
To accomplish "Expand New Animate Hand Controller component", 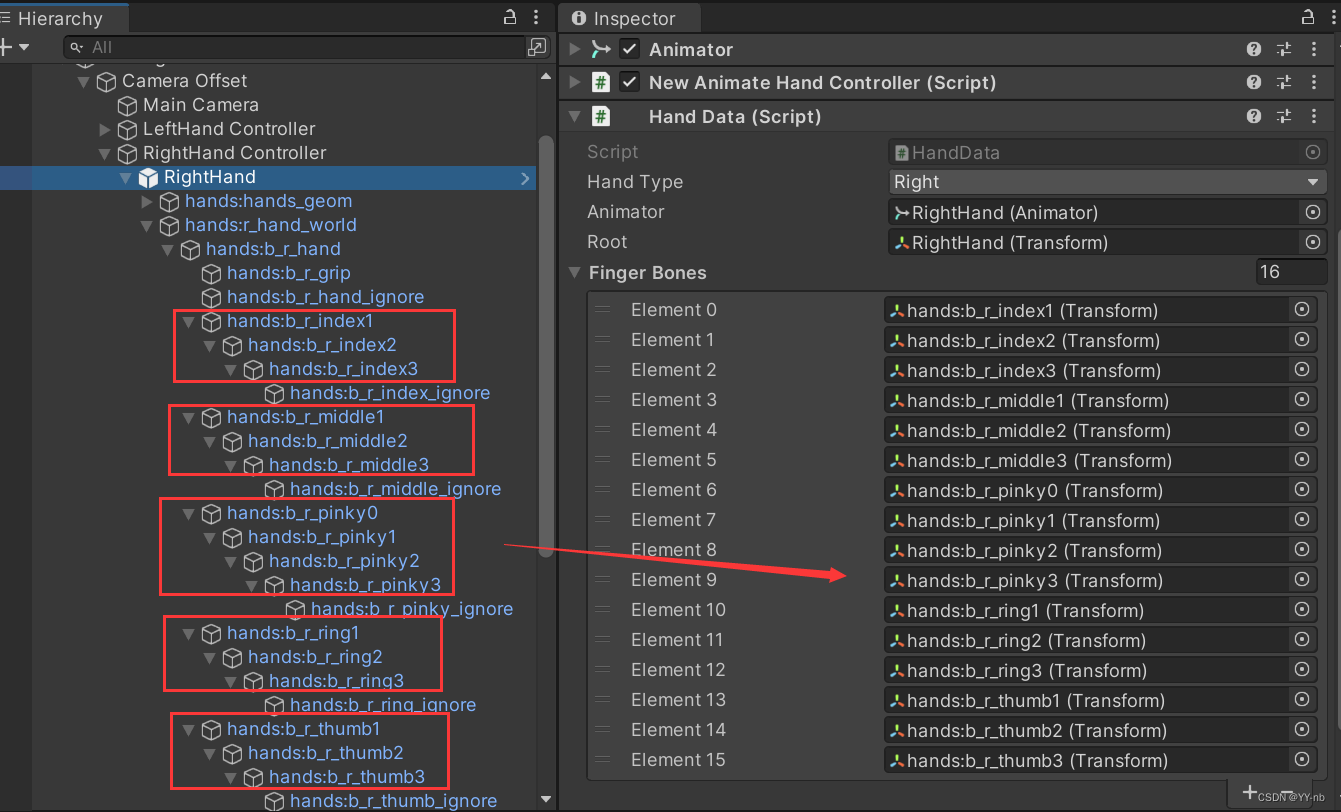I will pyautogui.click(x=575, y=82).
